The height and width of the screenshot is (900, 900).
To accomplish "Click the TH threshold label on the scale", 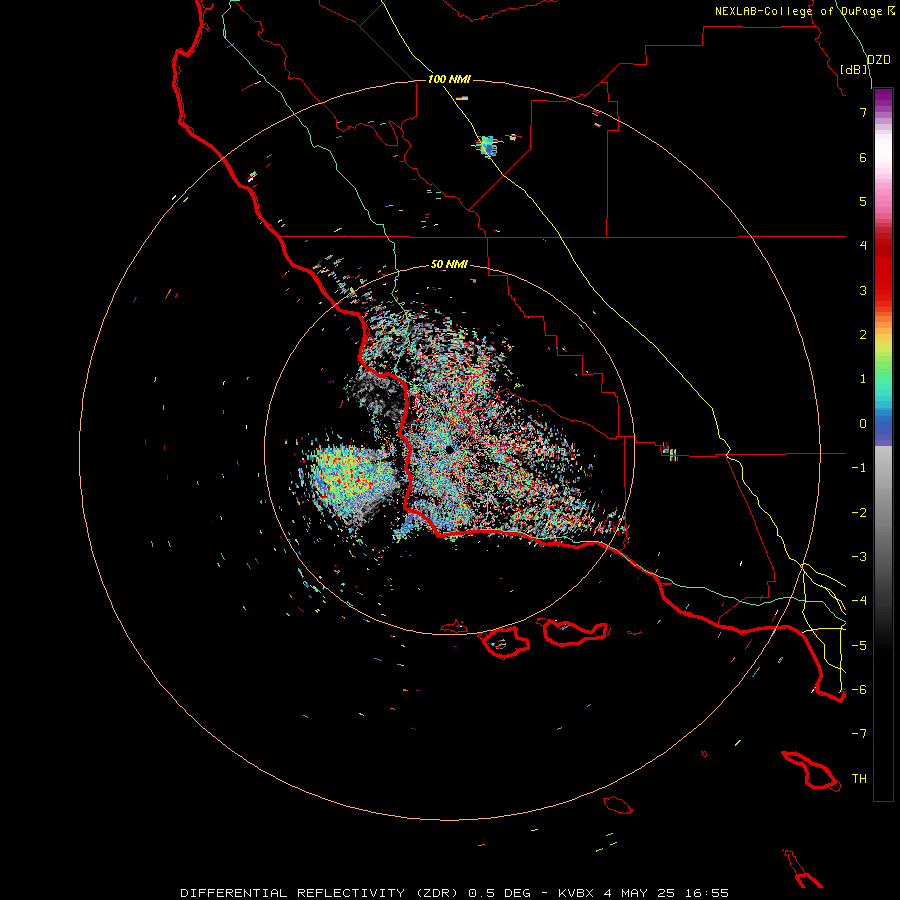I will [x=859, y=779].
